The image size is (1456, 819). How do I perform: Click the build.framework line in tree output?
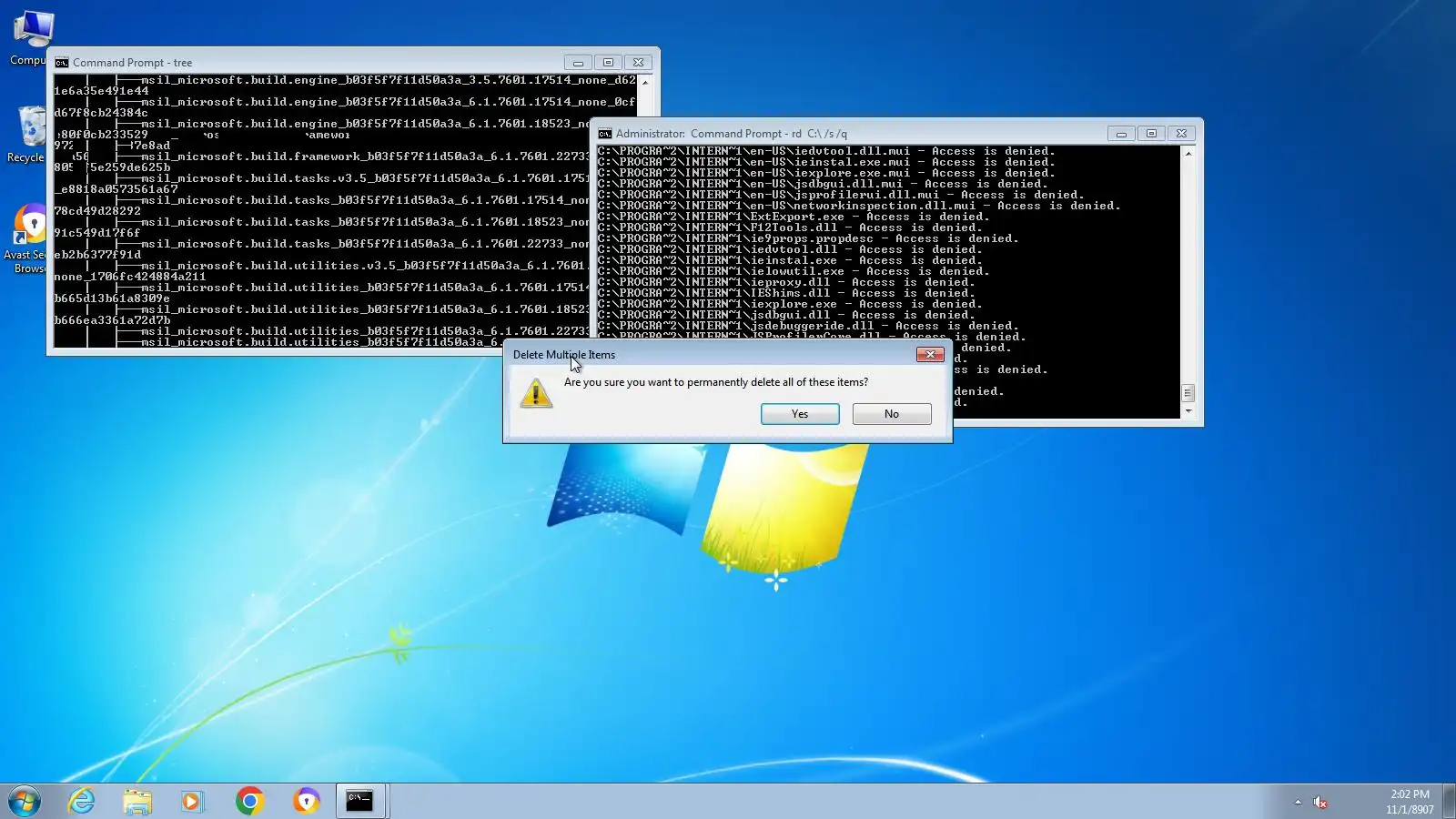tap(365, 157)
